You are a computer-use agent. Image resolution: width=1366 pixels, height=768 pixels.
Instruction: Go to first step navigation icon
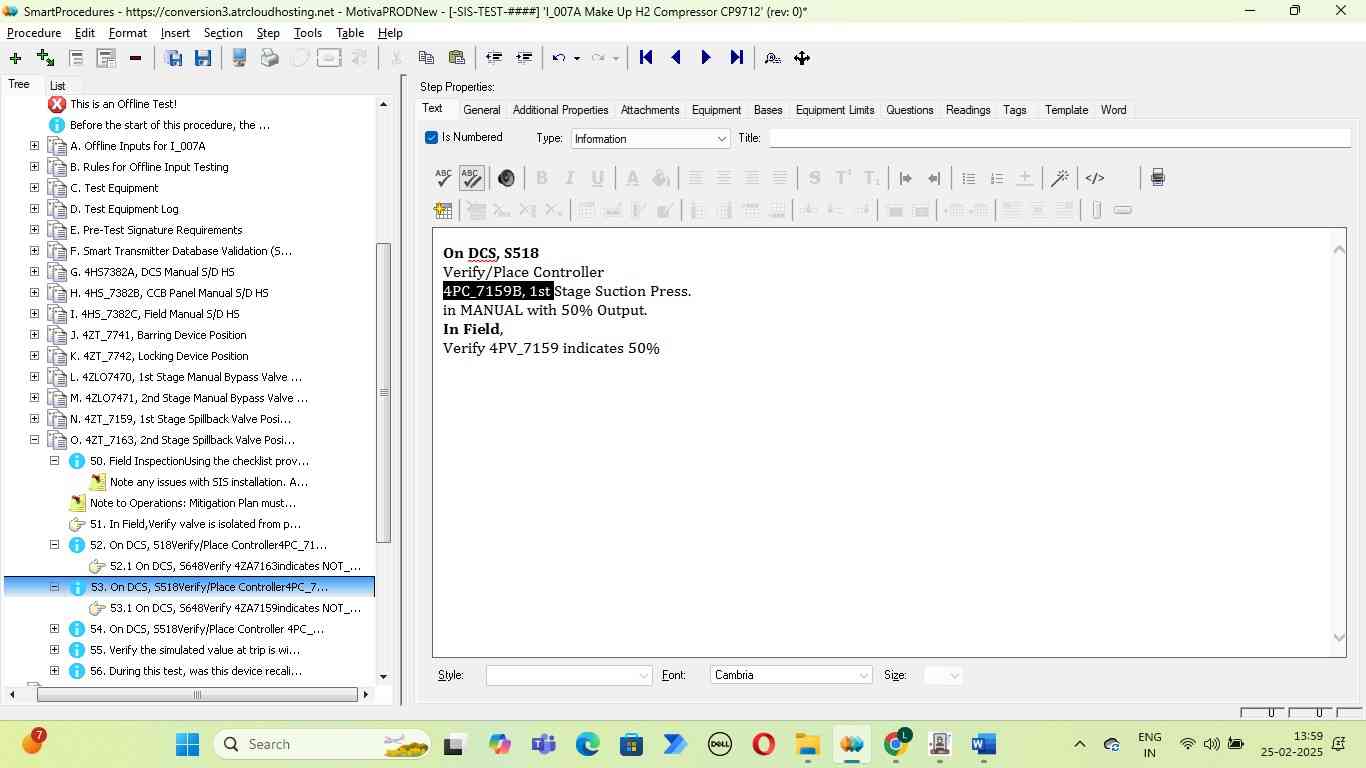[646, 58]
